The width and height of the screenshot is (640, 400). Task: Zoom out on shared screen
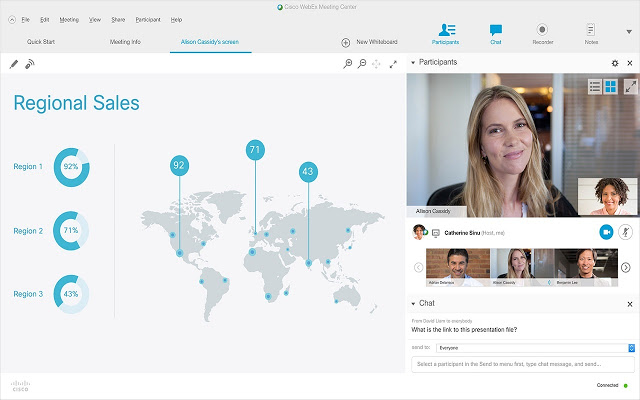click(x=362, y=64)
